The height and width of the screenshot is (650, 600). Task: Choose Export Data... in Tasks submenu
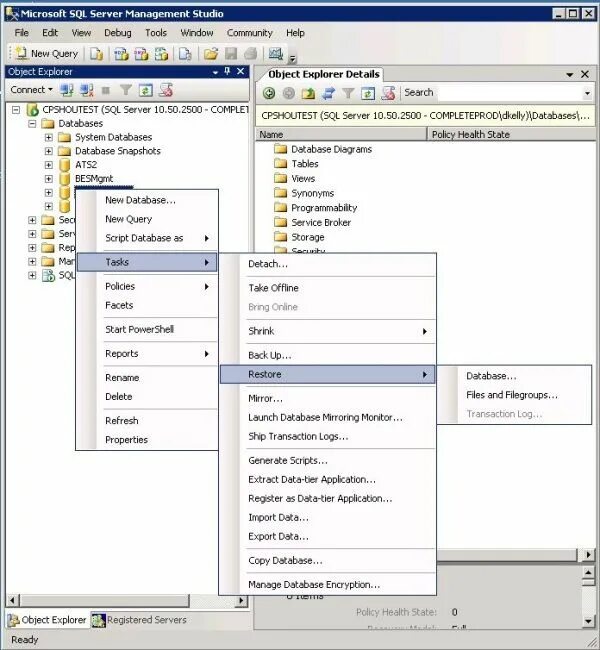click(x=328, y=537)
